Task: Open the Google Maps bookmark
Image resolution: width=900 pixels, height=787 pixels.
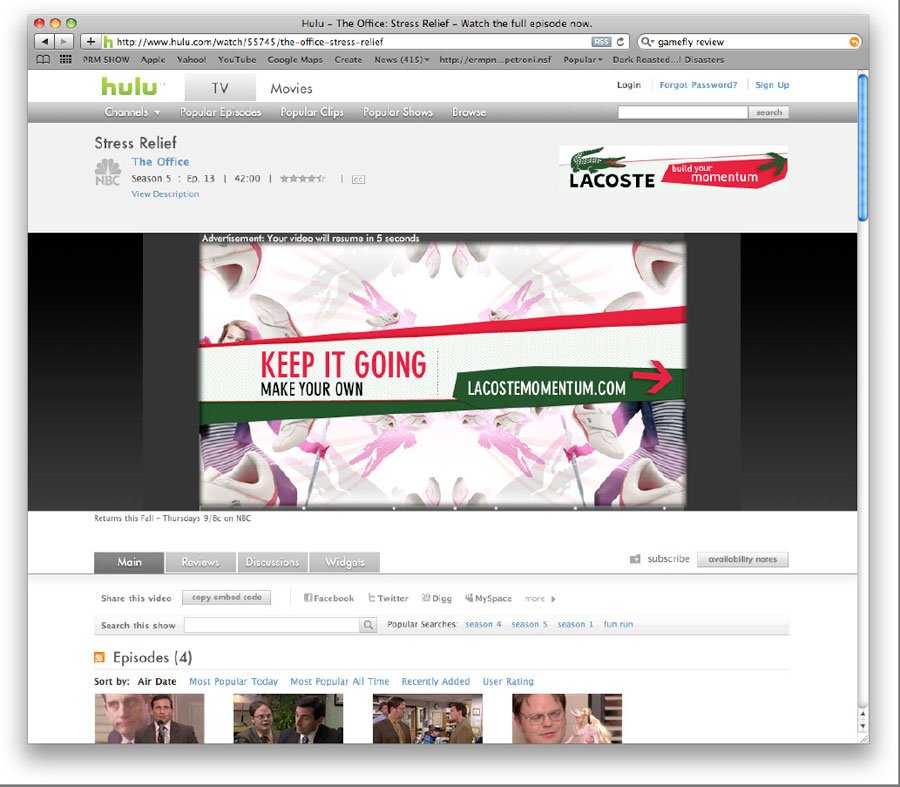Action: tap(295, 60)
